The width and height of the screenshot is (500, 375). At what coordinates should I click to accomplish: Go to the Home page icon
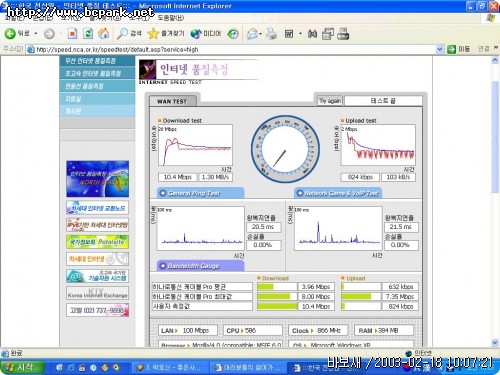click(104, 33)
